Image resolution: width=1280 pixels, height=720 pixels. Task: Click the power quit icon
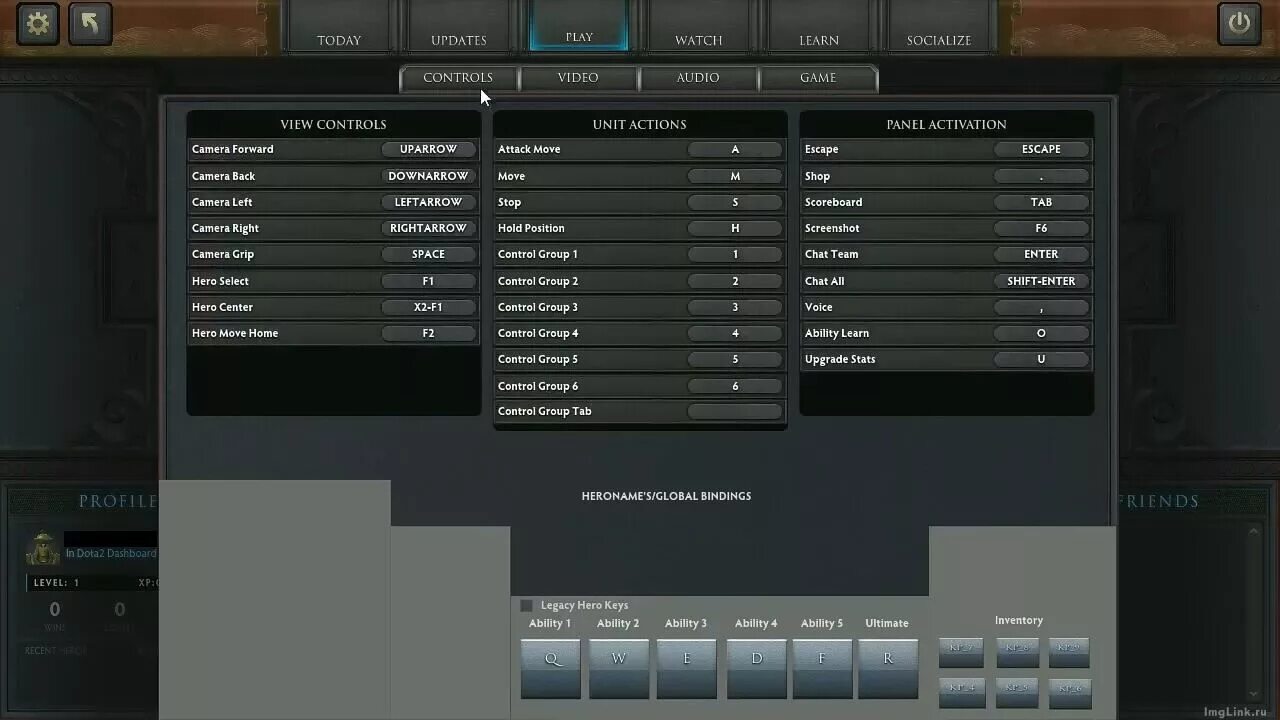pyautogui.click(x=1239, y=24)
